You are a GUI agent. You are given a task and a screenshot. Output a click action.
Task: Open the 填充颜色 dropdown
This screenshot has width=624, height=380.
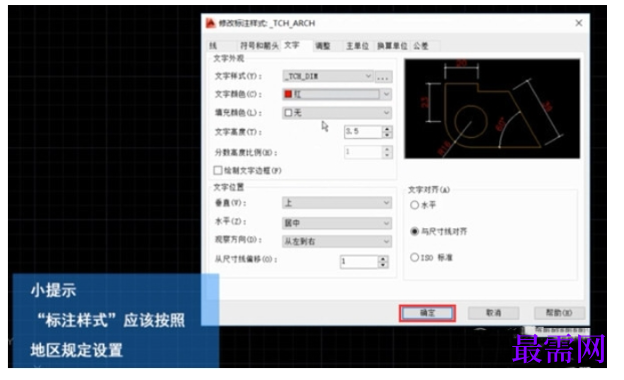(x=337, y=113)
